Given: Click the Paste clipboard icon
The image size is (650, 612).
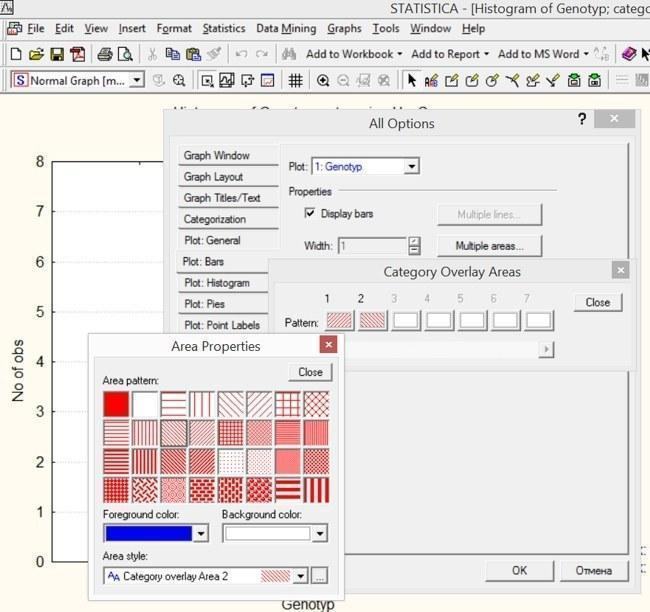Looking at the screenshot, I should click(x=193, y=54).
